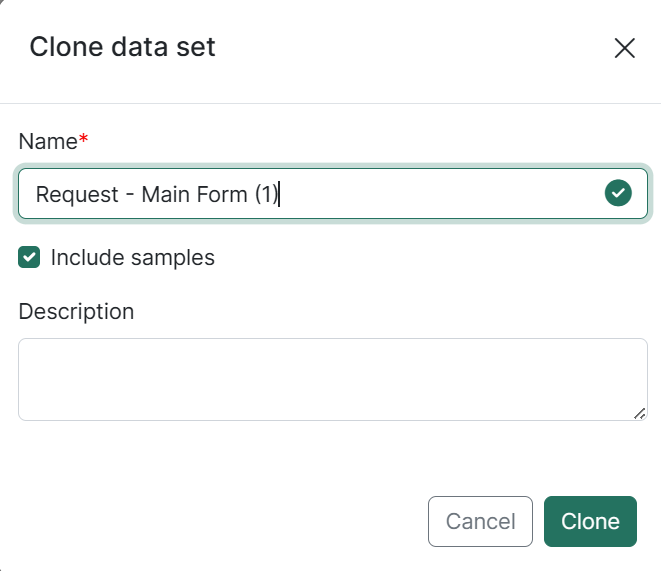Click the (1) suffix in Name field

point(265,194)
